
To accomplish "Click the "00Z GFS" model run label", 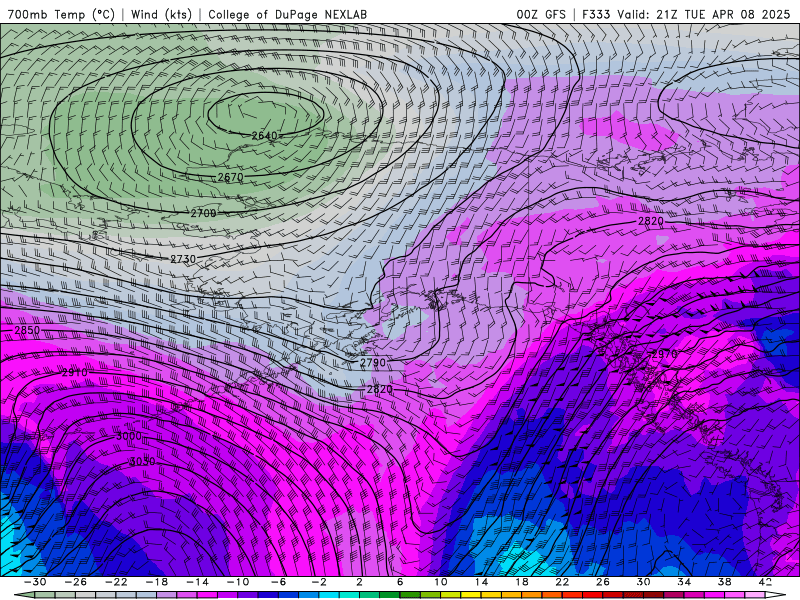I will [x=541, y=14].
